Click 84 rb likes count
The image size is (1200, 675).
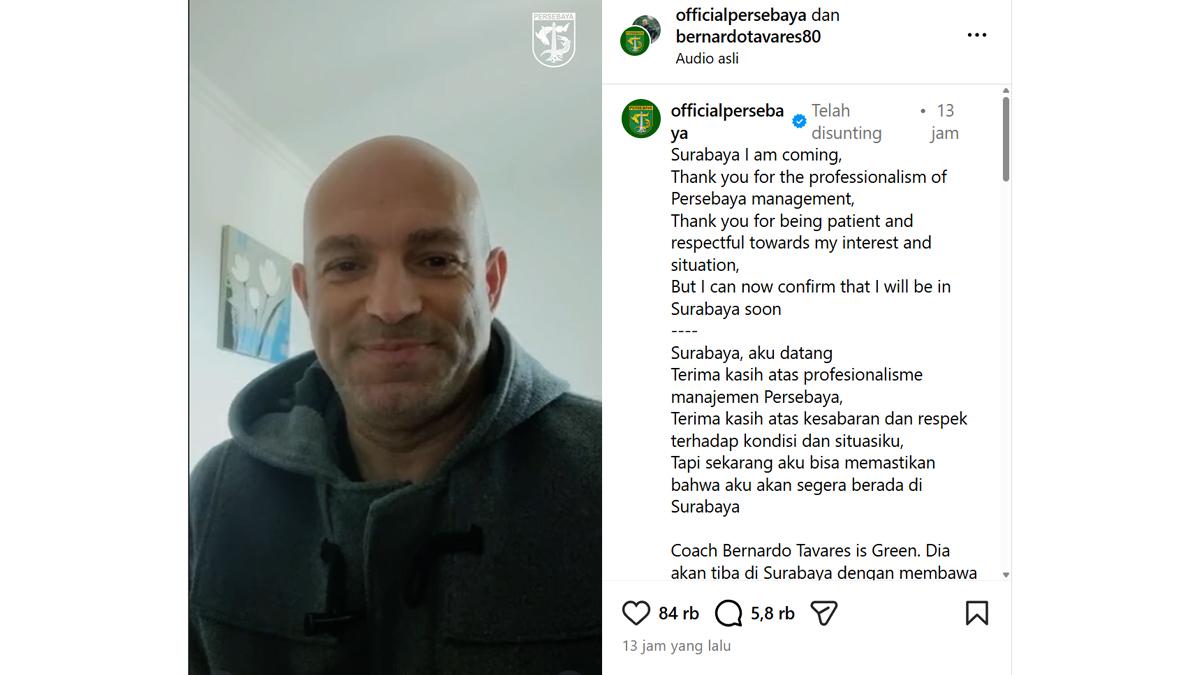pyautogui.click(x=679, y=613)
